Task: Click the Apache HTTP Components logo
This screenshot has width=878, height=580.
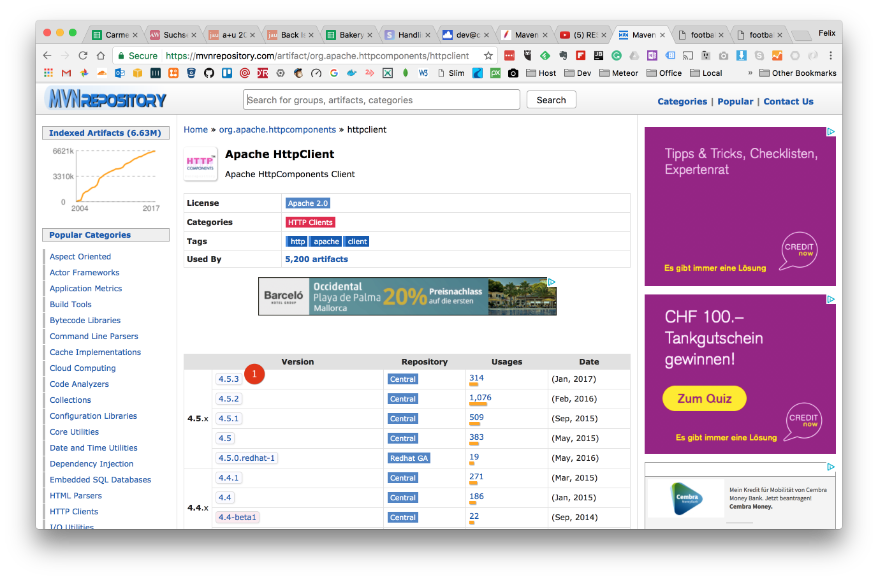Action: pos(200,164)
